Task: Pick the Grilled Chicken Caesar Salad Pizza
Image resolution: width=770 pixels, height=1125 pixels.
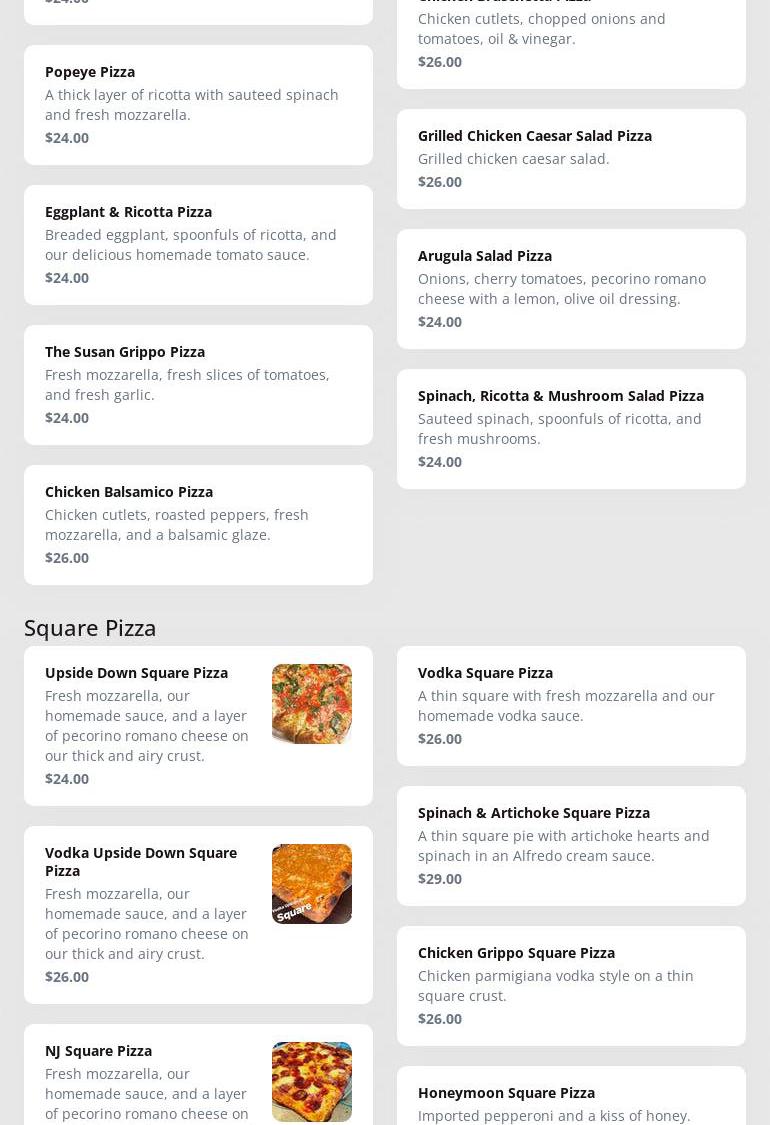Action: pos(571,159)
